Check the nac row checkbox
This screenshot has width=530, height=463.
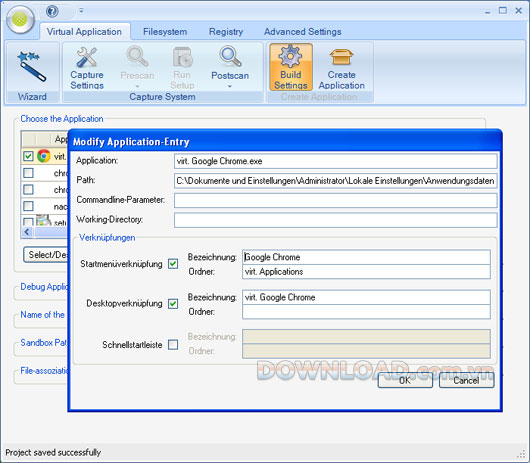click(x=28, y=205)
